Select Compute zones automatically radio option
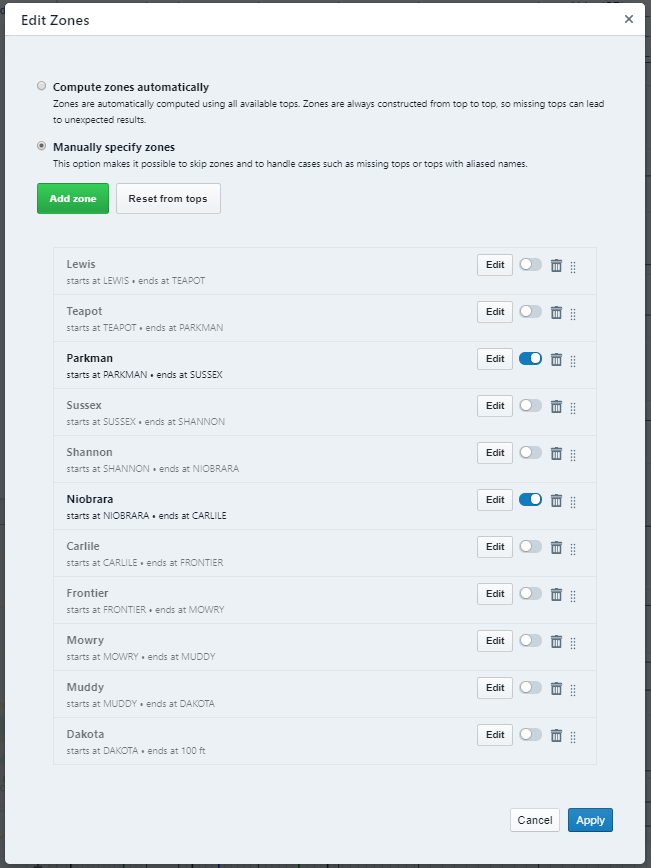Viewport: 651px width, 868px height. [42, 86]
